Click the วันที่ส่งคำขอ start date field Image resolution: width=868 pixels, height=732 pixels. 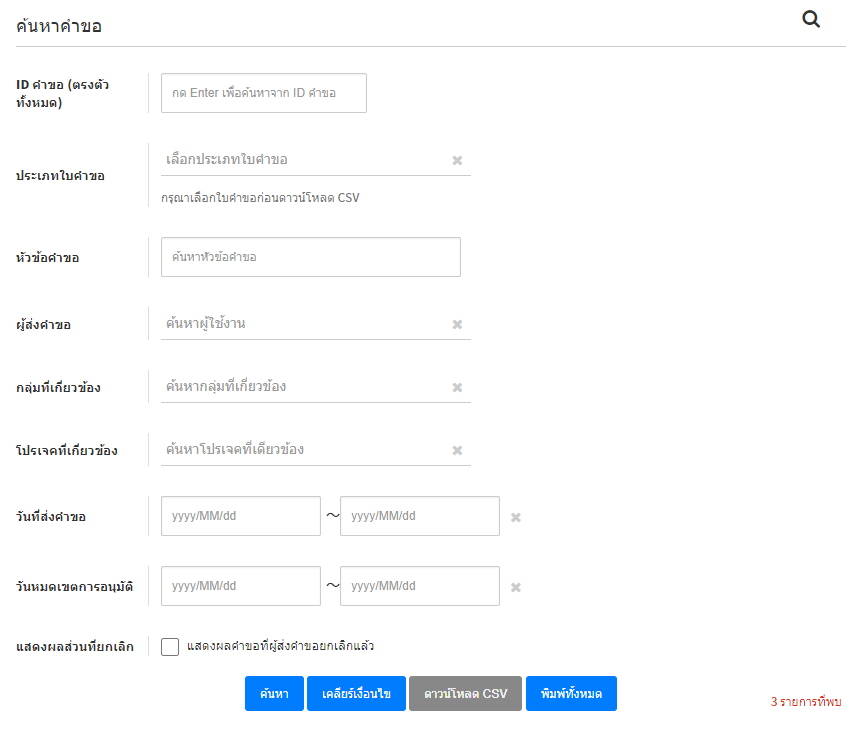click(x=240, y=516)
